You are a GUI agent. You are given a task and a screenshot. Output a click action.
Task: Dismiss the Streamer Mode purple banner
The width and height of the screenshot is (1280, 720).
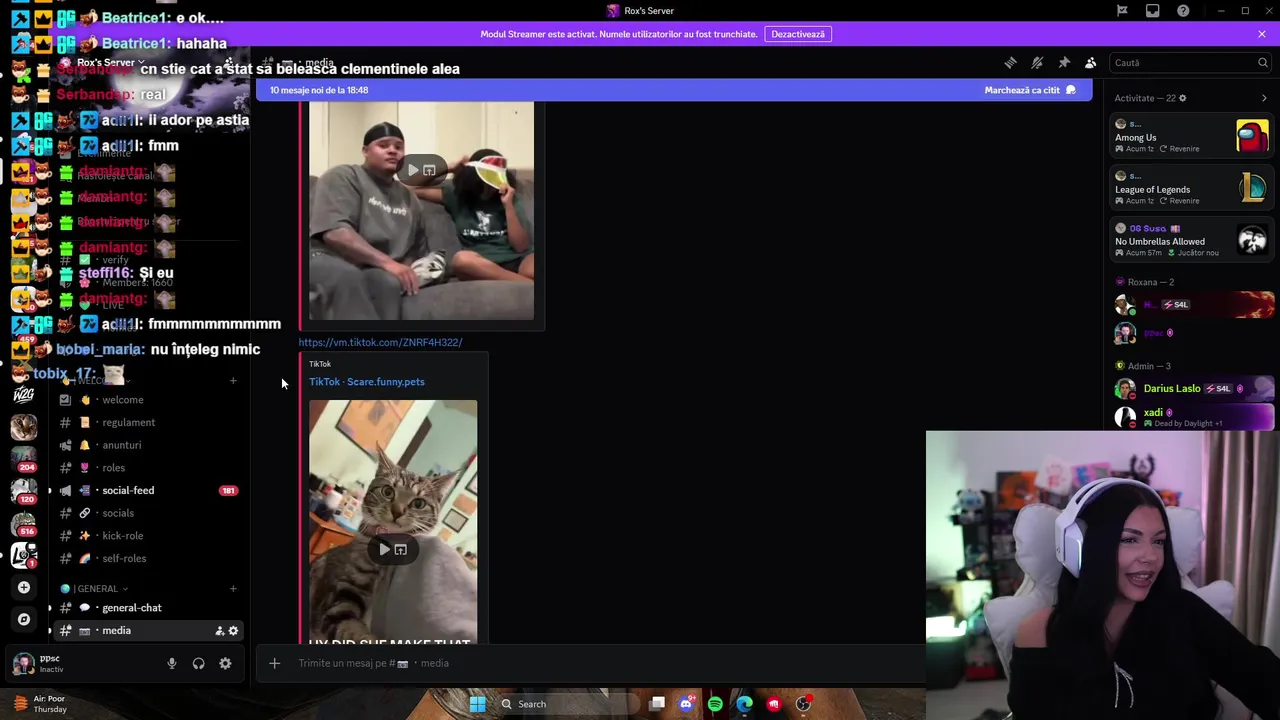coord(1262,34)
